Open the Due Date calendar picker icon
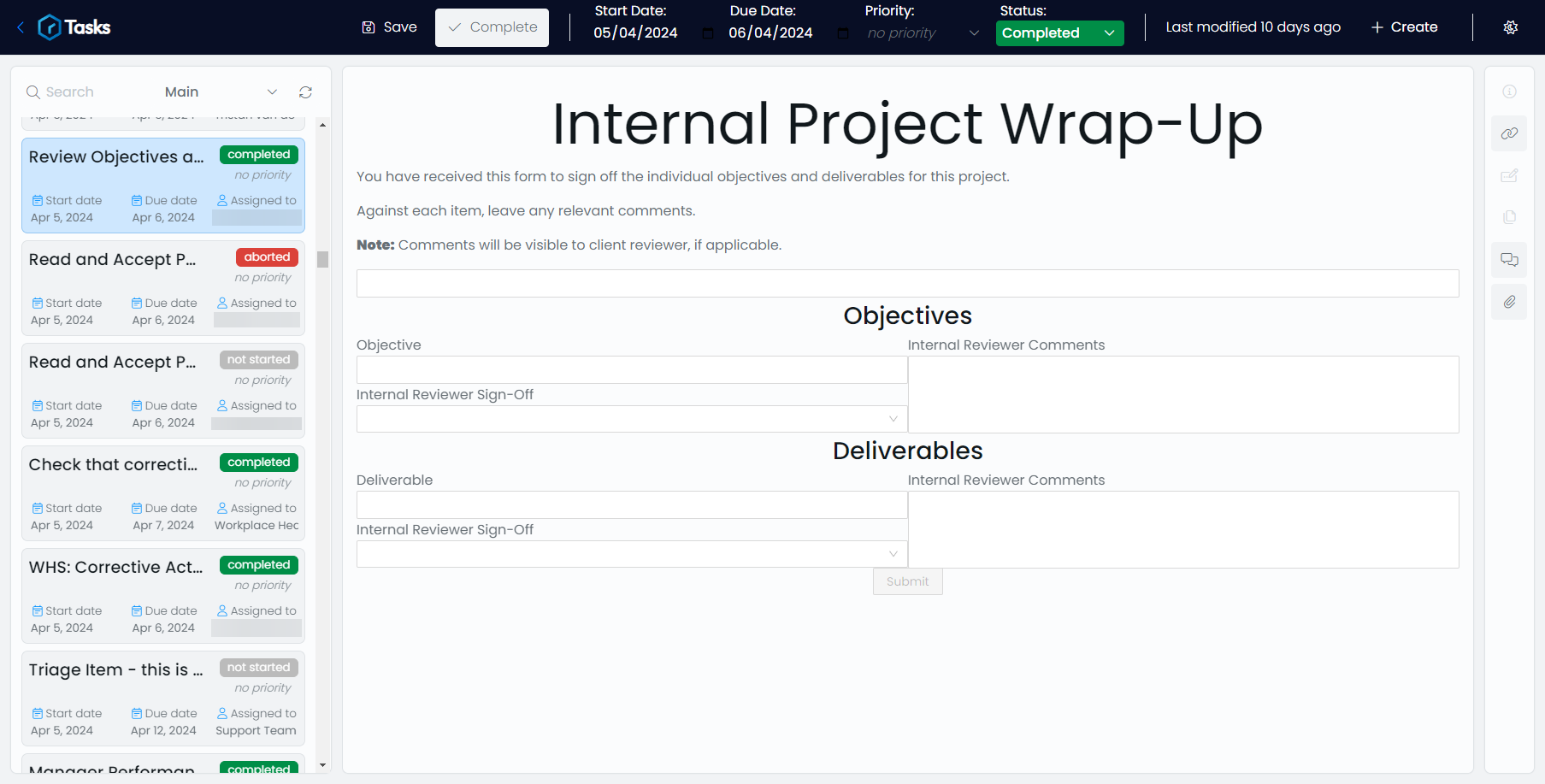This screenshot has width=1545, height=784. click(x=843, y=33)
